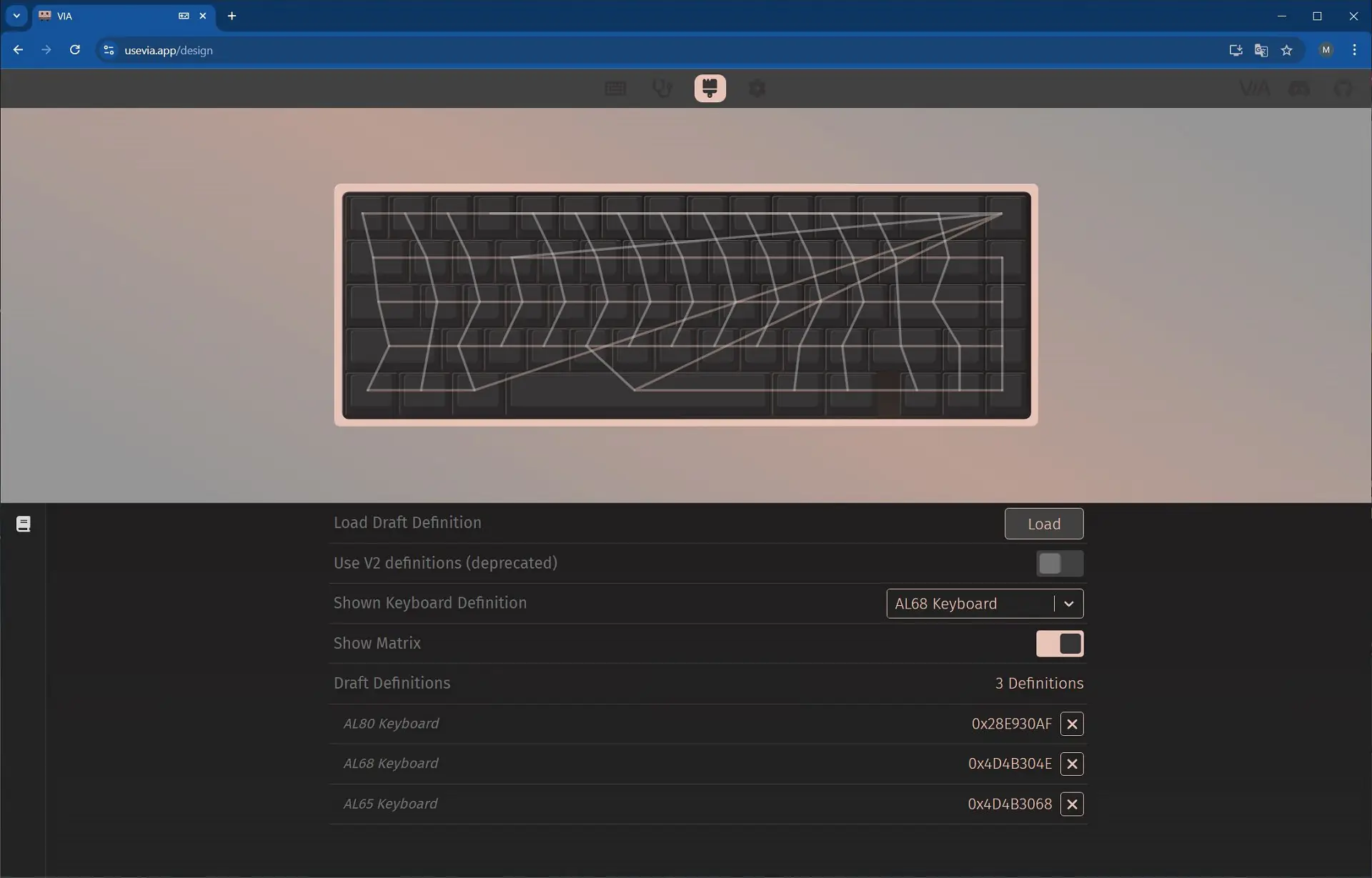The image size is (1372, 878).
Task: Open browser tab search dropdown
Action: [16, 16]
